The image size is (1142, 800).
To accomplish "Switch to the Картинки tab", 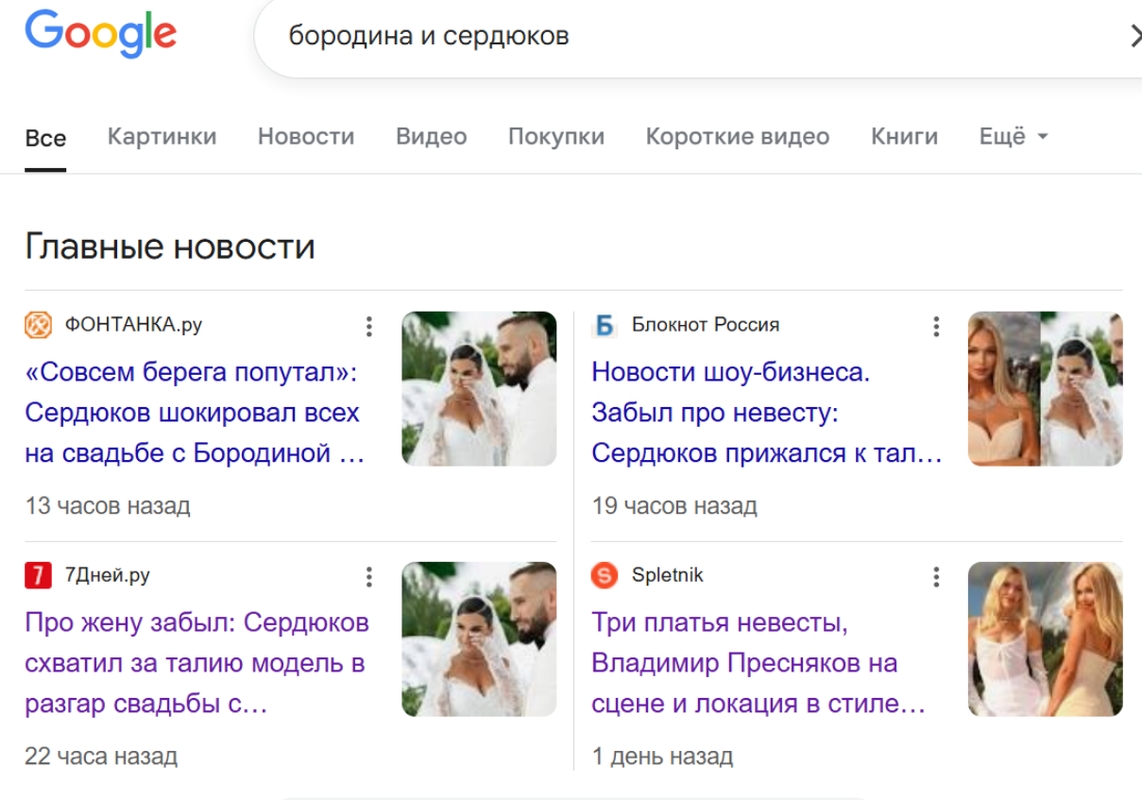I will click(162, 136).
